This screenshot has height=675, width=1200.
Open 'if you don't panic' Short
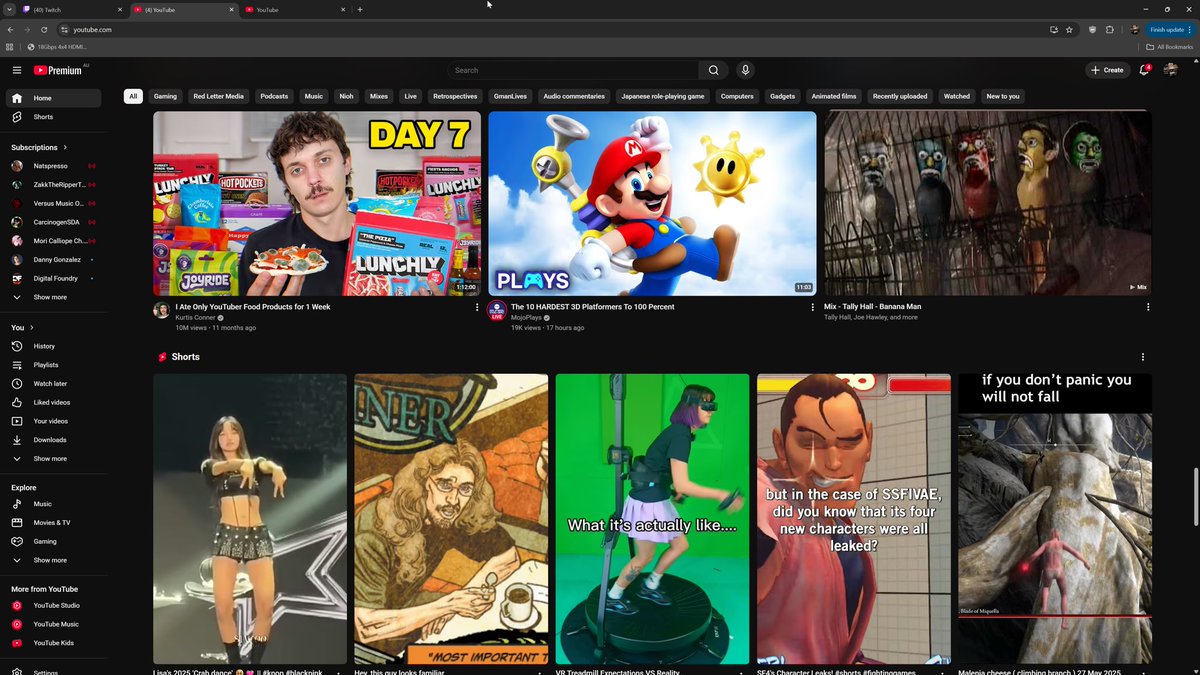pyautogui.click(x=1055, y=519)
